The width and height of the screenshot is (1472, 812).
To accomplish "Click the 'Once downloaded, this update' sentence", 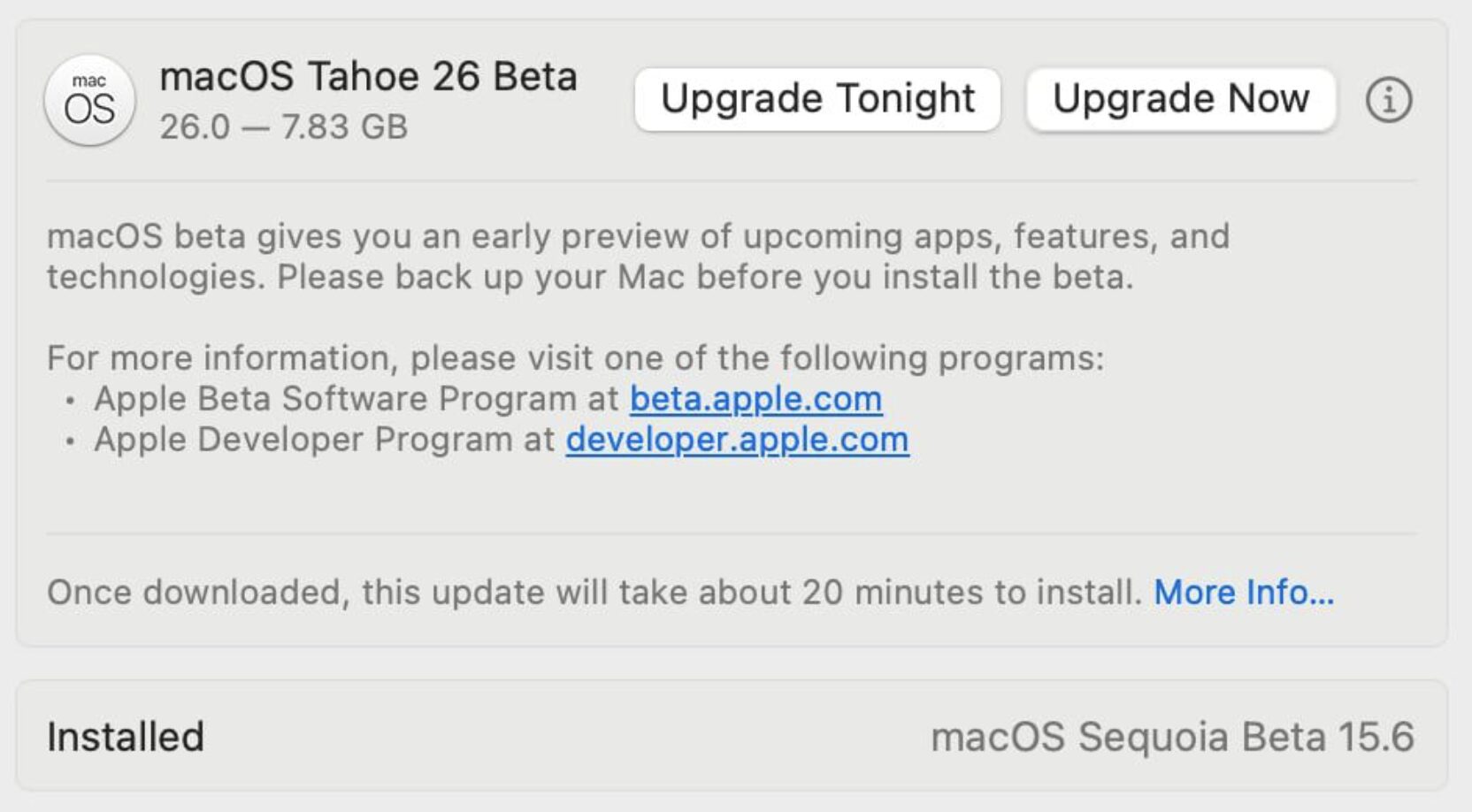I will (594, 592).
